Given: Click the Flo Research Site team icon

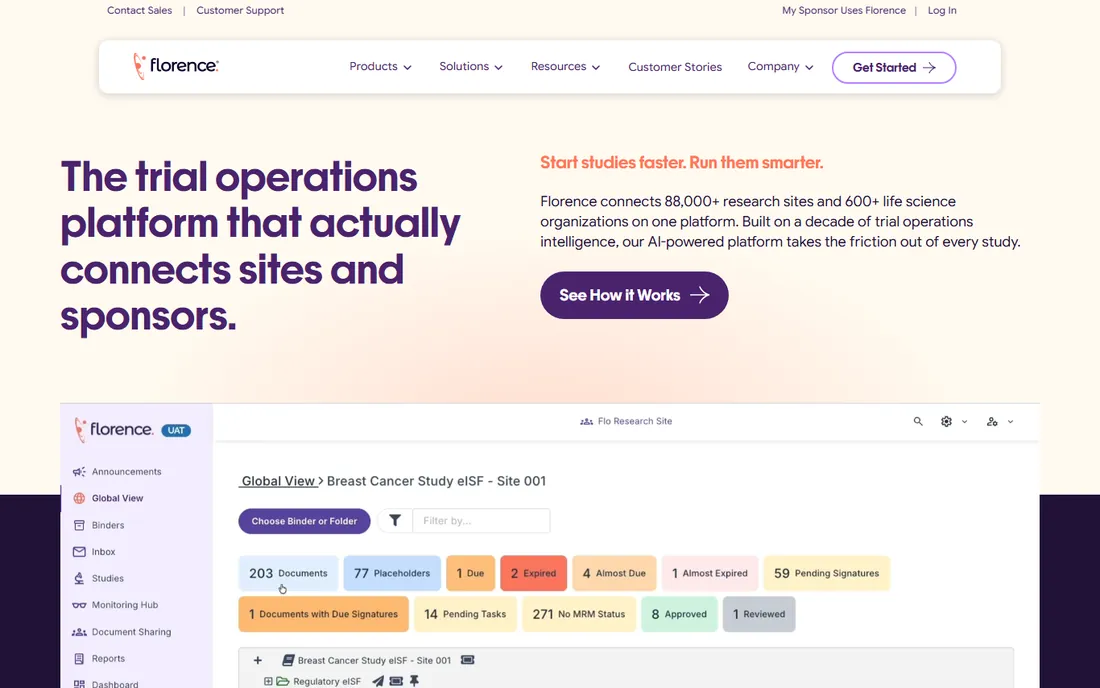Looking at the screenshot, I should (586, 421).
